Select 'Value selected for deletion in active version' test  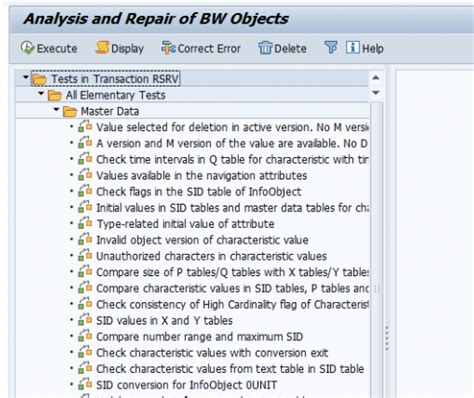click(x=232, y=127)
